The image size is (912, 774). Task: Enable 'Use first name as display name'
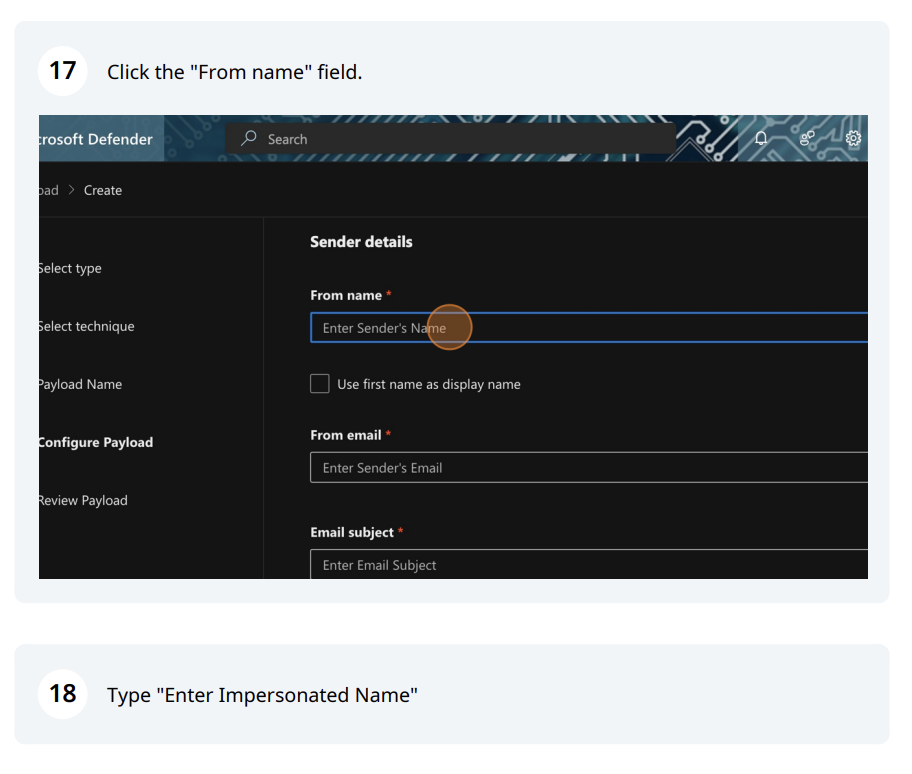[x=320, y=384]
